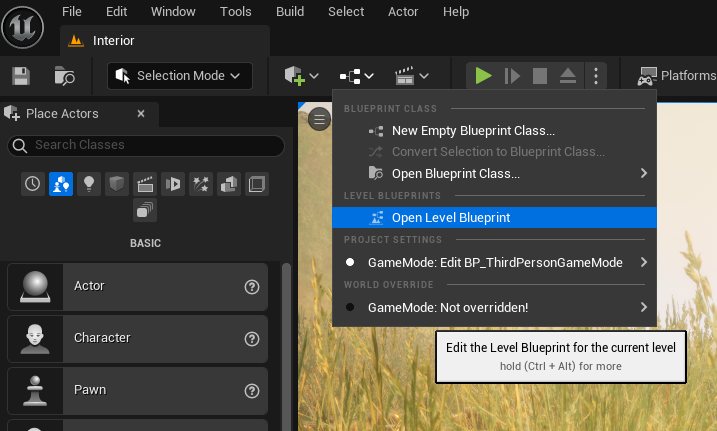
Task: Focus the Search Classes field
Action: click(146, 145)
